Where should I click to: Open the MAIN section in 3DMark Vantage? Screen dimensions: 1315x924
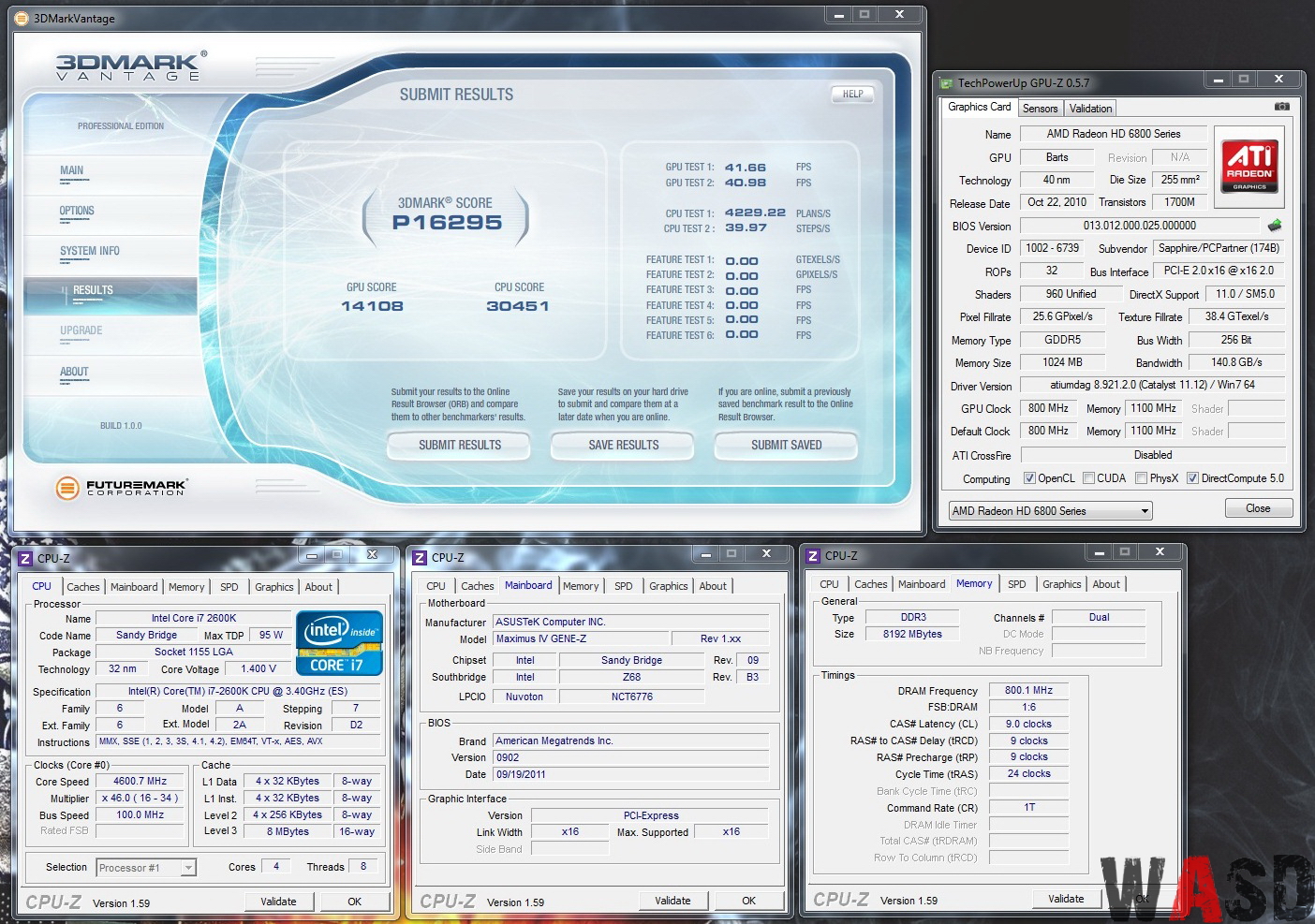72,170
